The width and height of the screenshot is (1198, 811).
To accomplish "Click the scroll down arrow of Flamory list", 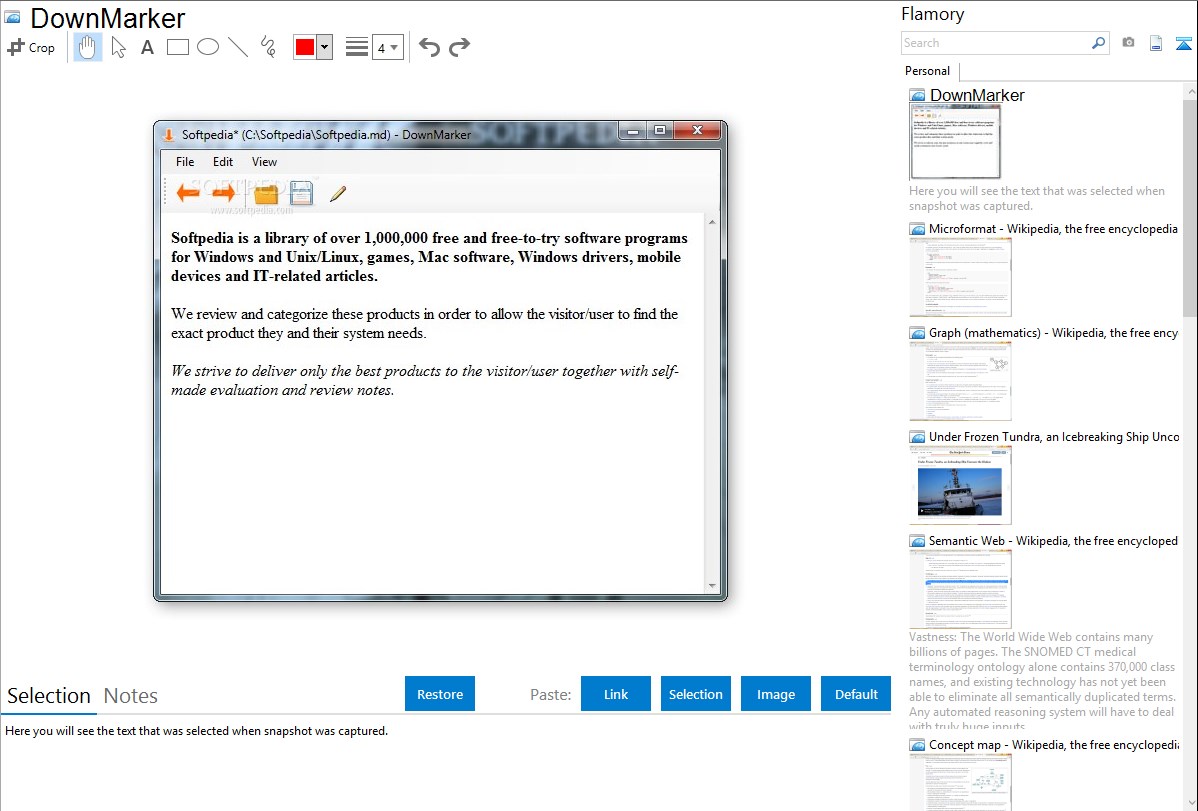I will (x=1190, y=803).
